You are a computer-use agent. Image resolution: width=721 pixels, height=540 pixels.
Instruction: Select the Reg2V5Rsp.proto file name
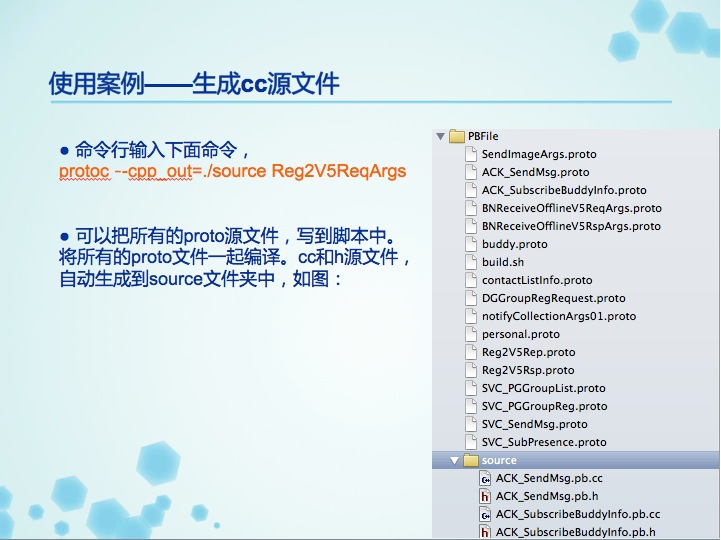528,370
